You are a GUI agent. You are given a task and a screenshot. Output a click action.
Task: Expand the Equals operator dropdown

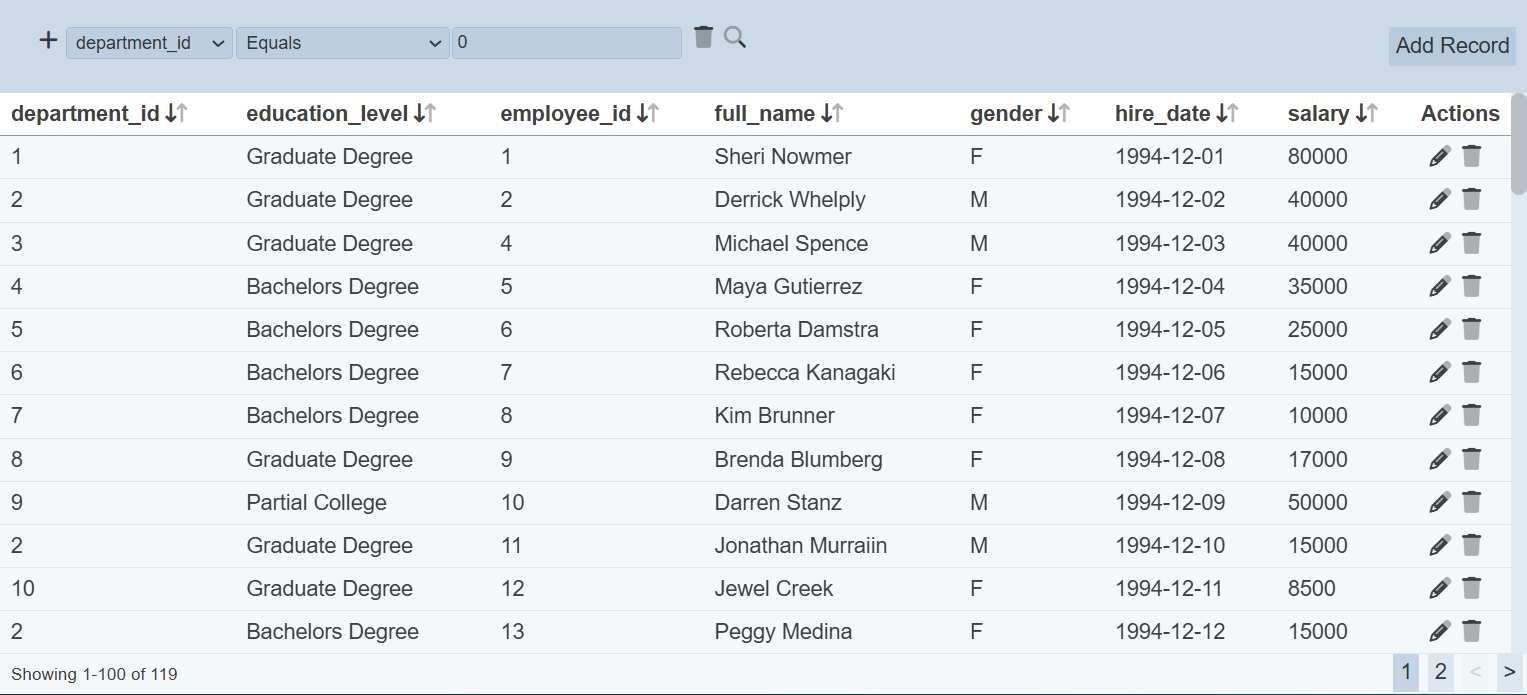[342, 43]
